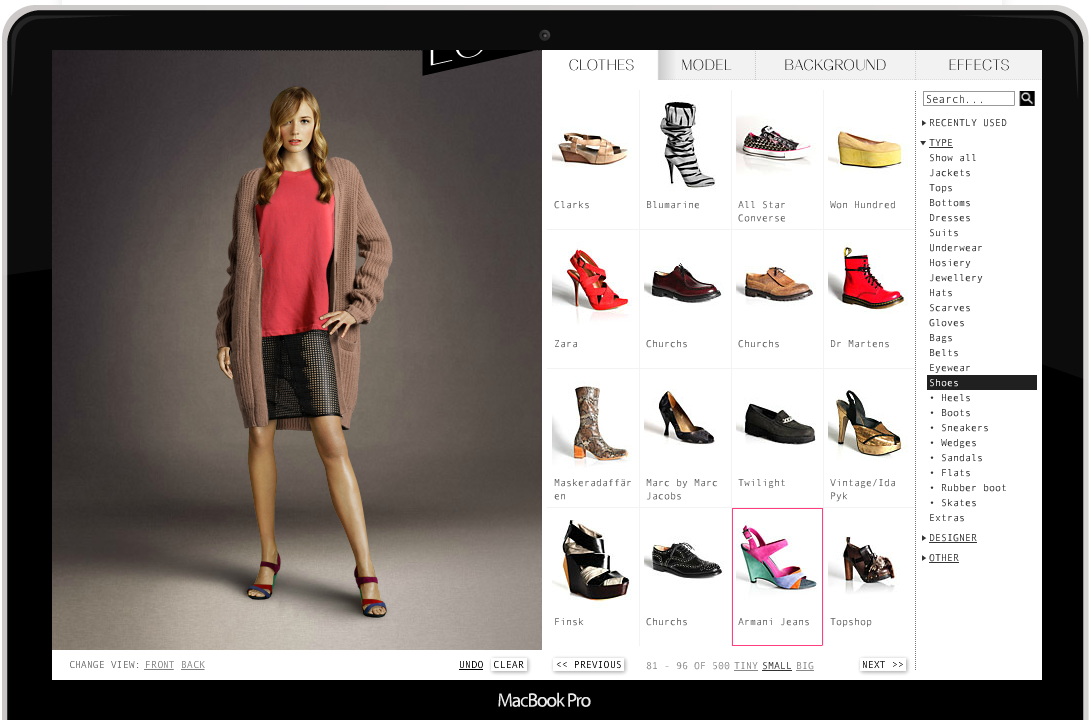1091x720 pixels.
Task: Open the Background tab
Action: coord(835,65)
